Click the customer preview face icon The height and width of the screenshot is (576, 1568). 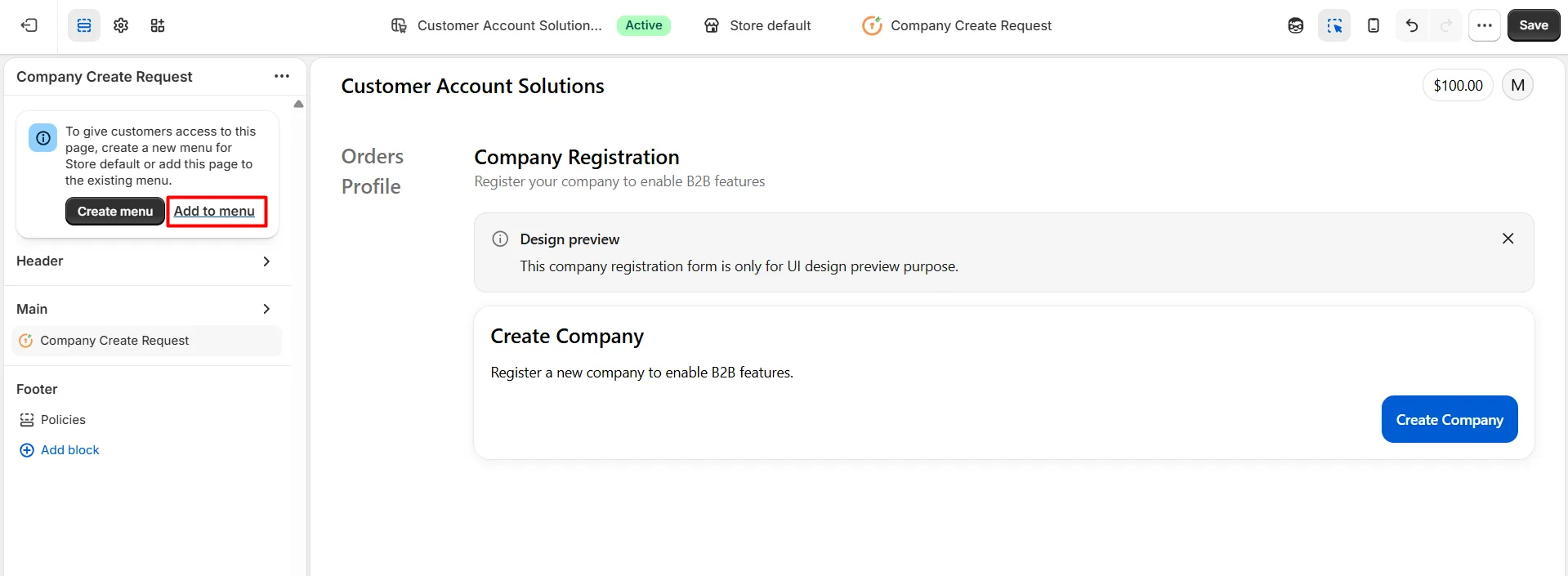pos(1296,25)
